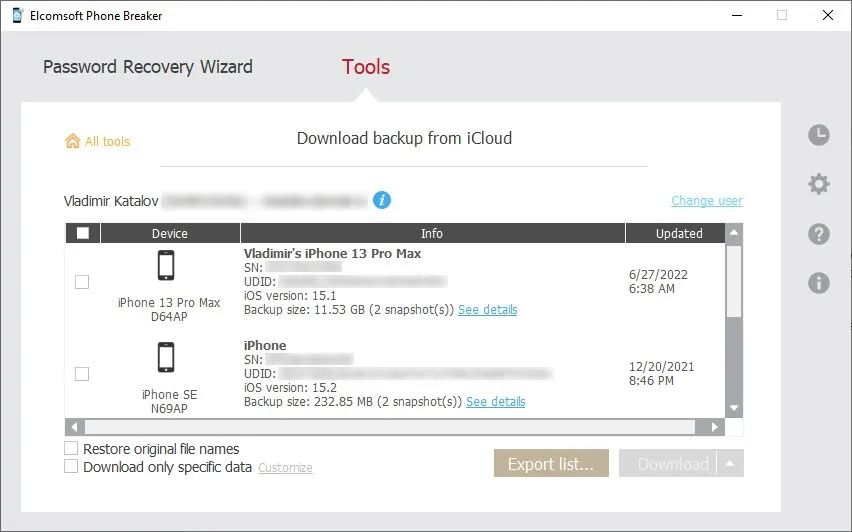Sort by the Device column header

pyautogui.click(x=170, y=233)
